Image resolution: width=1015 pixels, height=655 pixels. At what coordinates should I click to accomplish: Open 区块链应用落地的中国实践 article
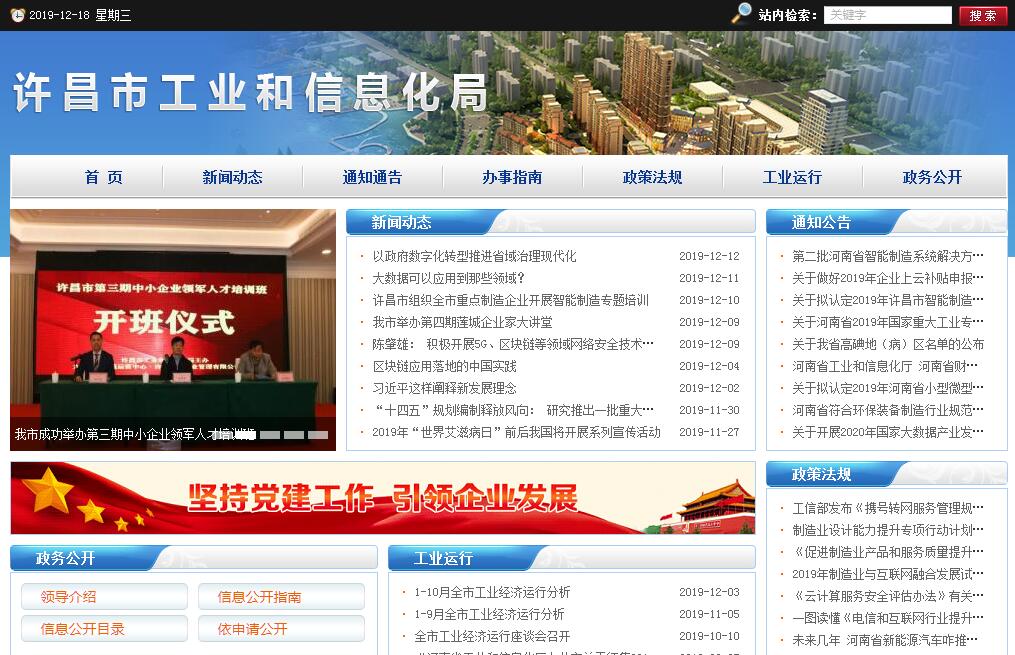point(444,366)
